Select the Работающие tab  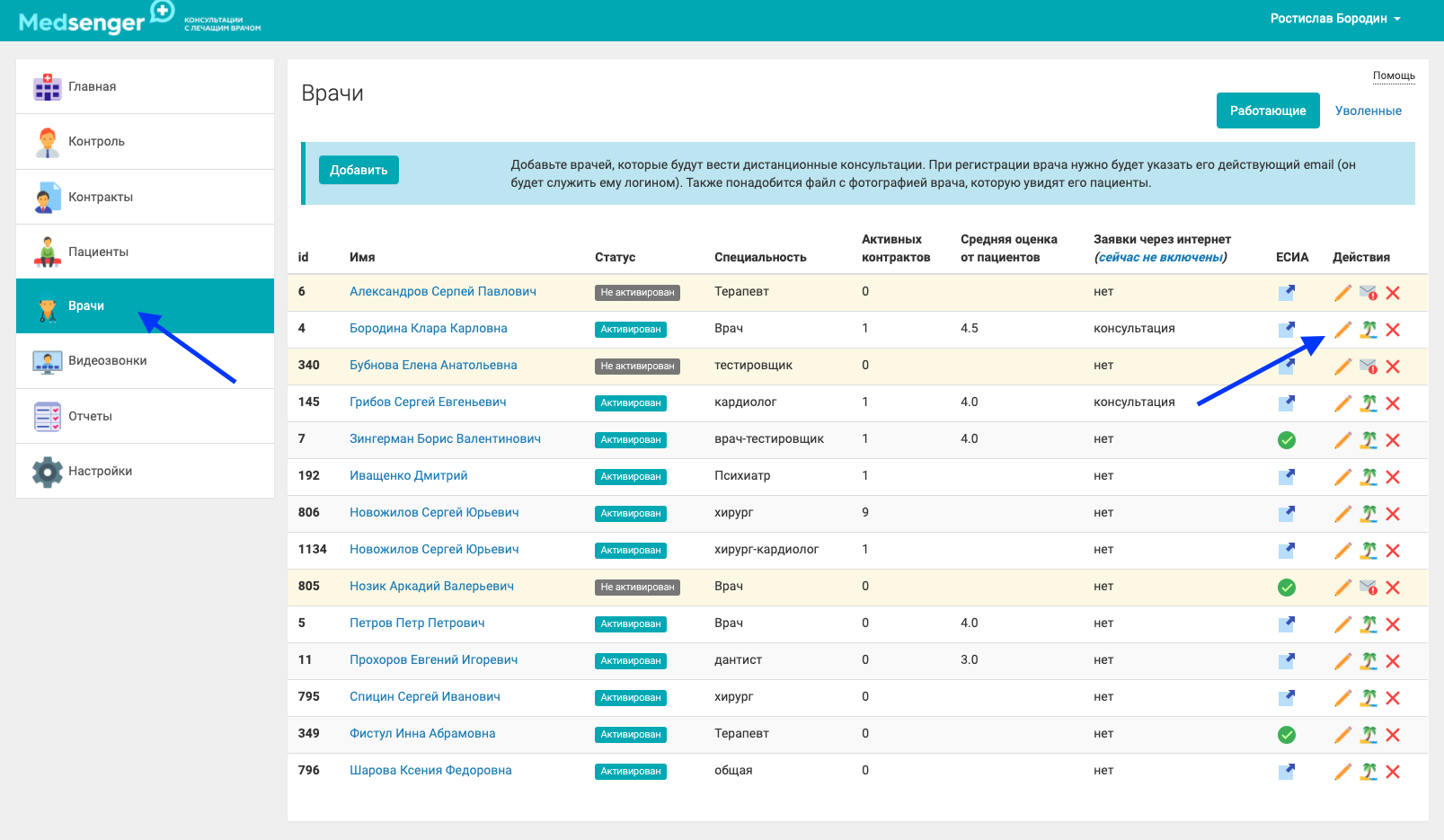click(1267, 111)
